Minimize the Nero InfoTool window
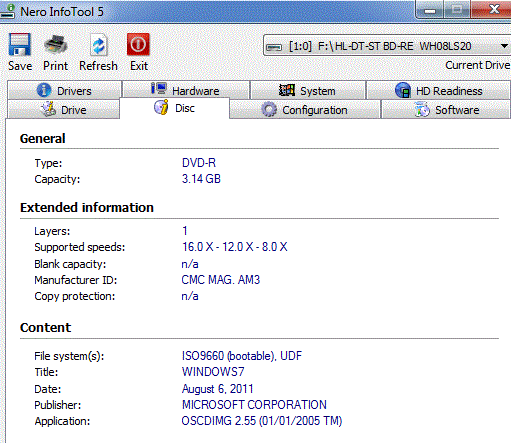 430,10
